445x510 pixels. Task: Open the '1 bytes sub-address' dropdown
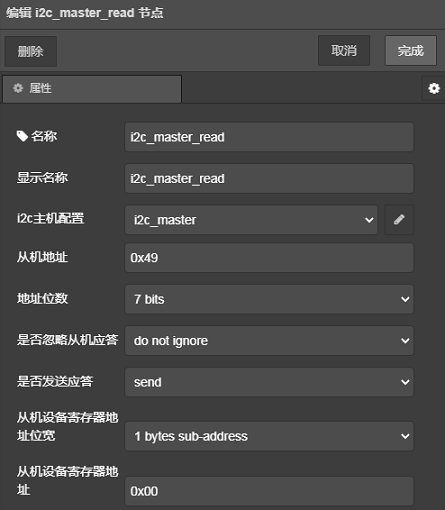coord(269,436)
